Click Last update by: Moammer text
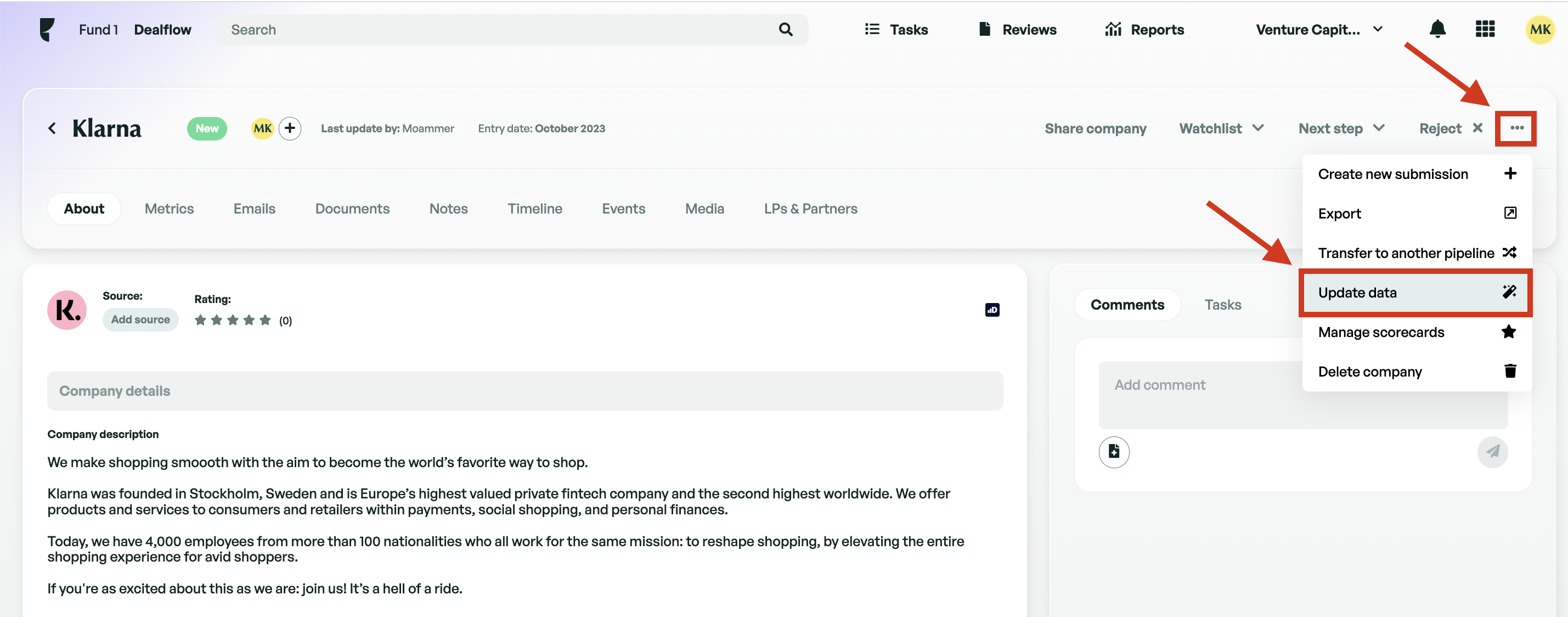The image size is (1568, 617). click(x=387, y=128)
